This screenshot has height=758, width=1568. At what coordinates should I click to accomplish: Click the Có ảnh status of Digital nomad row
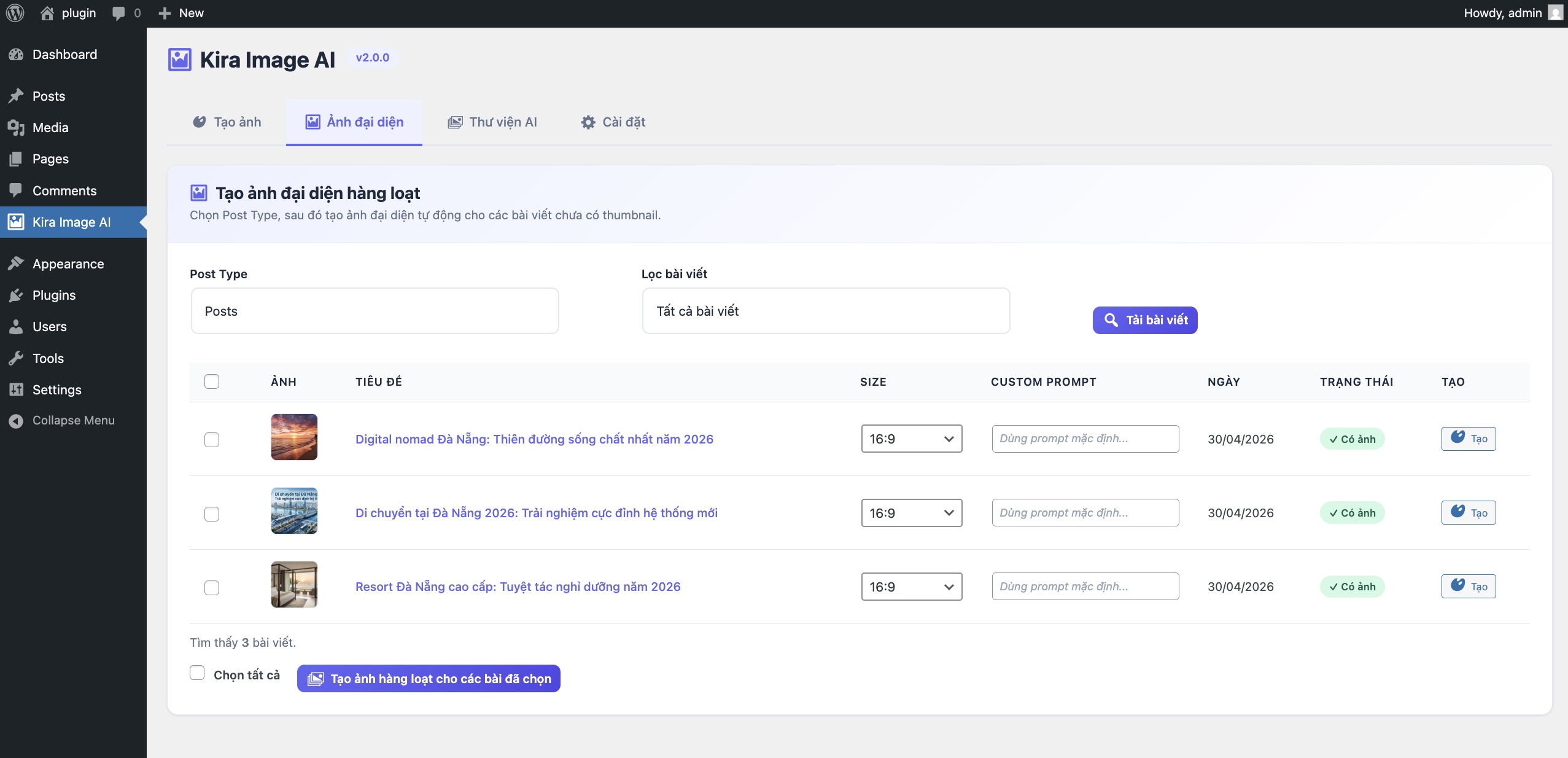click(1353, 439)
